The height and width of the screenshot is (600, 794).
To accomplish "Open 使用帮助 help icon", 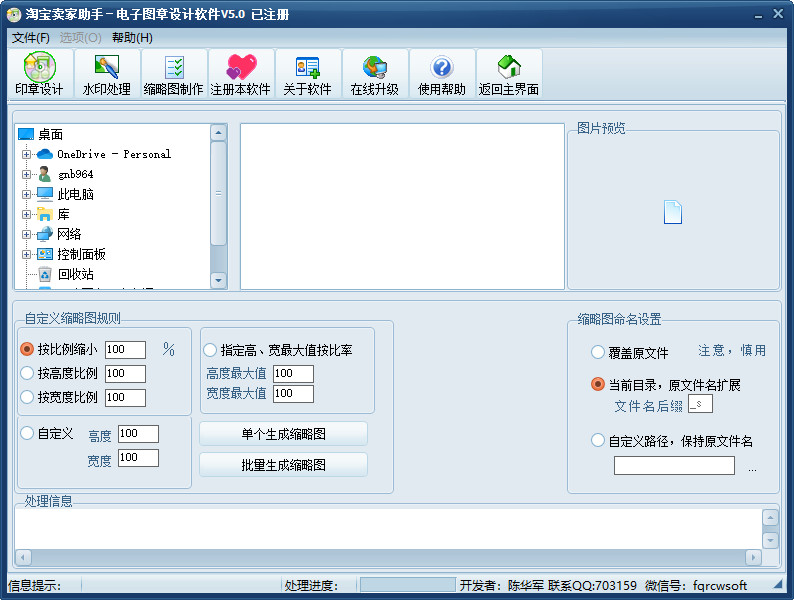I will 442,67.
